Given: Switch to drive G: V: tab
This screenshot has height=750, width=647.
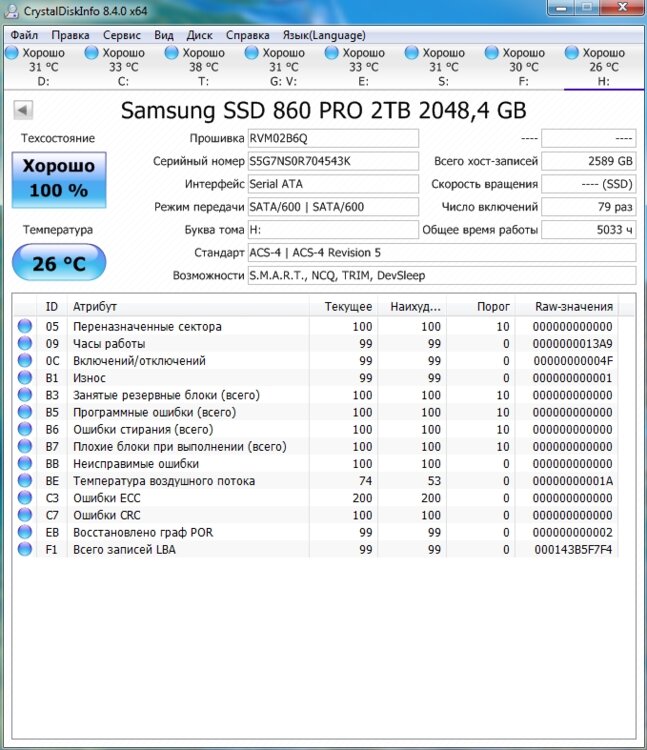Looking at the screenshot, I should (x=283, y=67).
